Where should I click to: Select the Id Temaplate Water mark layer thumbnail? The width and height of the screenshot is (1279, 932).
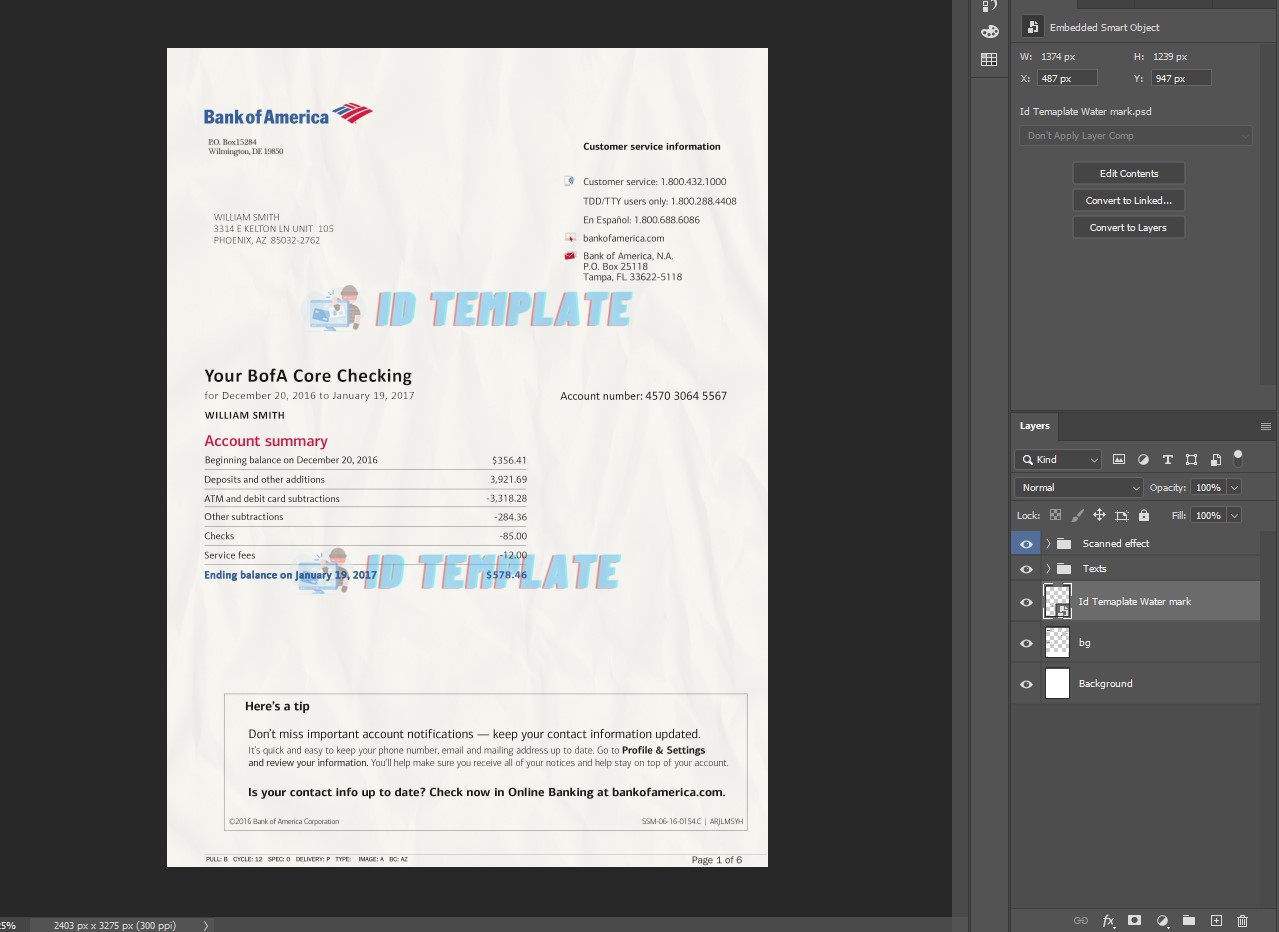1057,602
